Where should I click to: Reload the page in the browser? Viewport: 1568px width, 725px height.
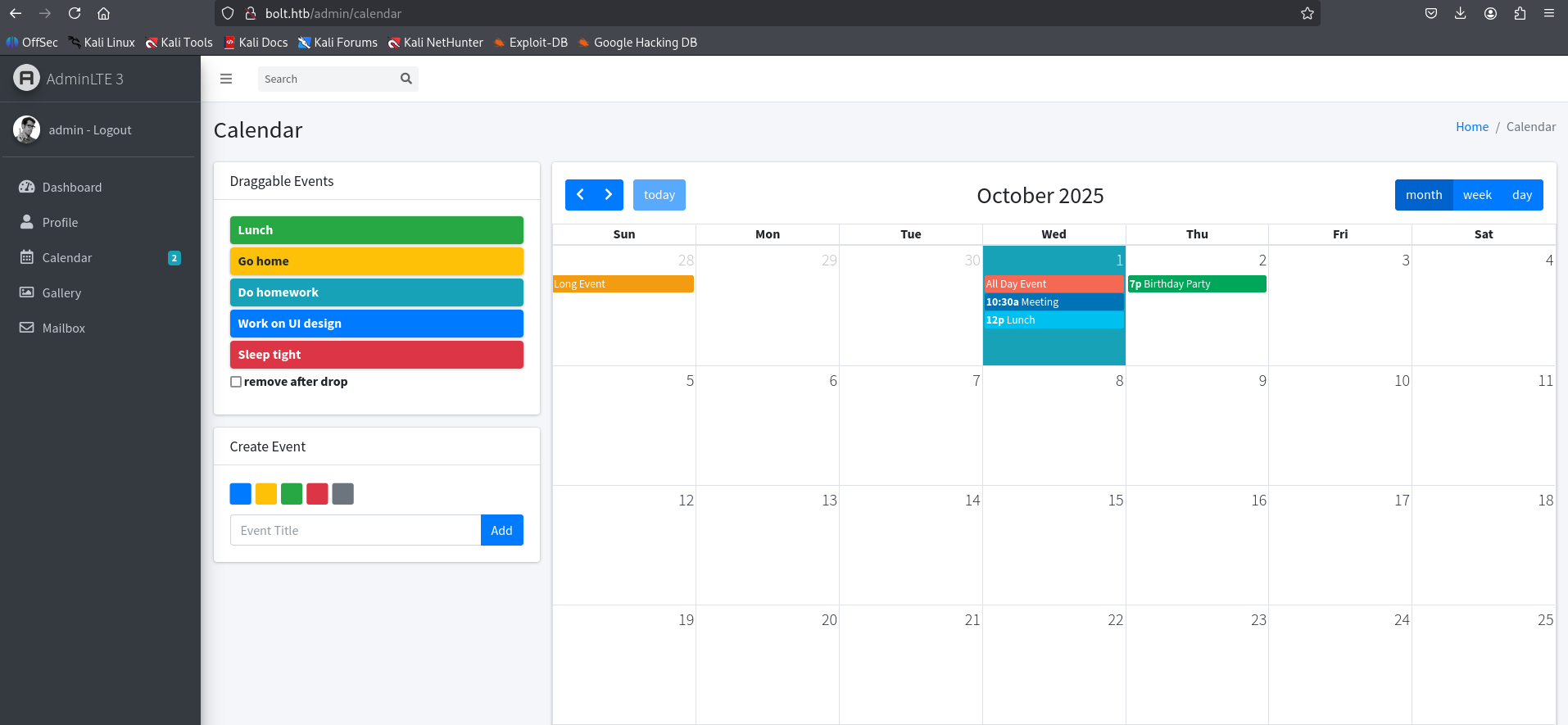75,13
